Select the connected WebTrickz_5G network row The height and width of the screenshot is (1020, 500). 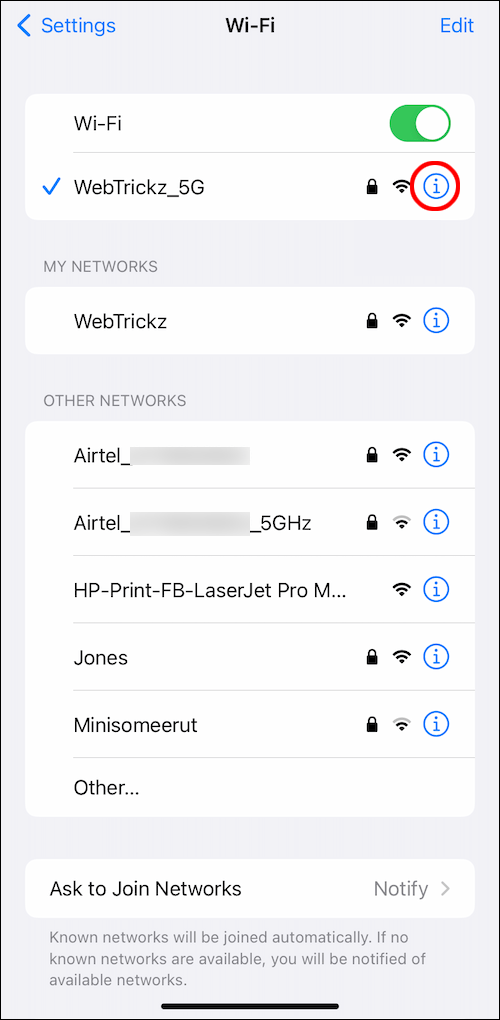pos(250,187)
